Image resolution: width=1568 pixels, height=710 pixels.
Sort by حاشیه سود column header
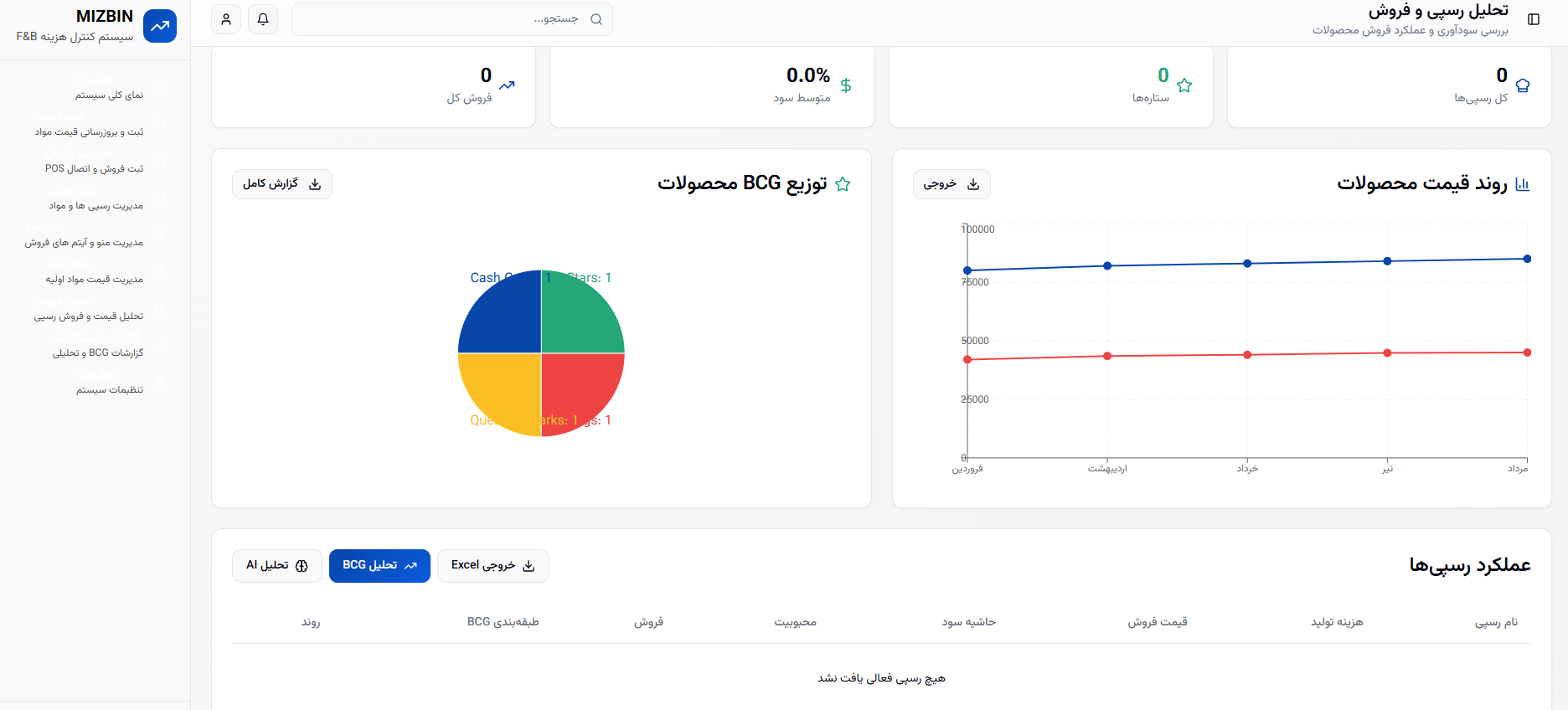968,622
